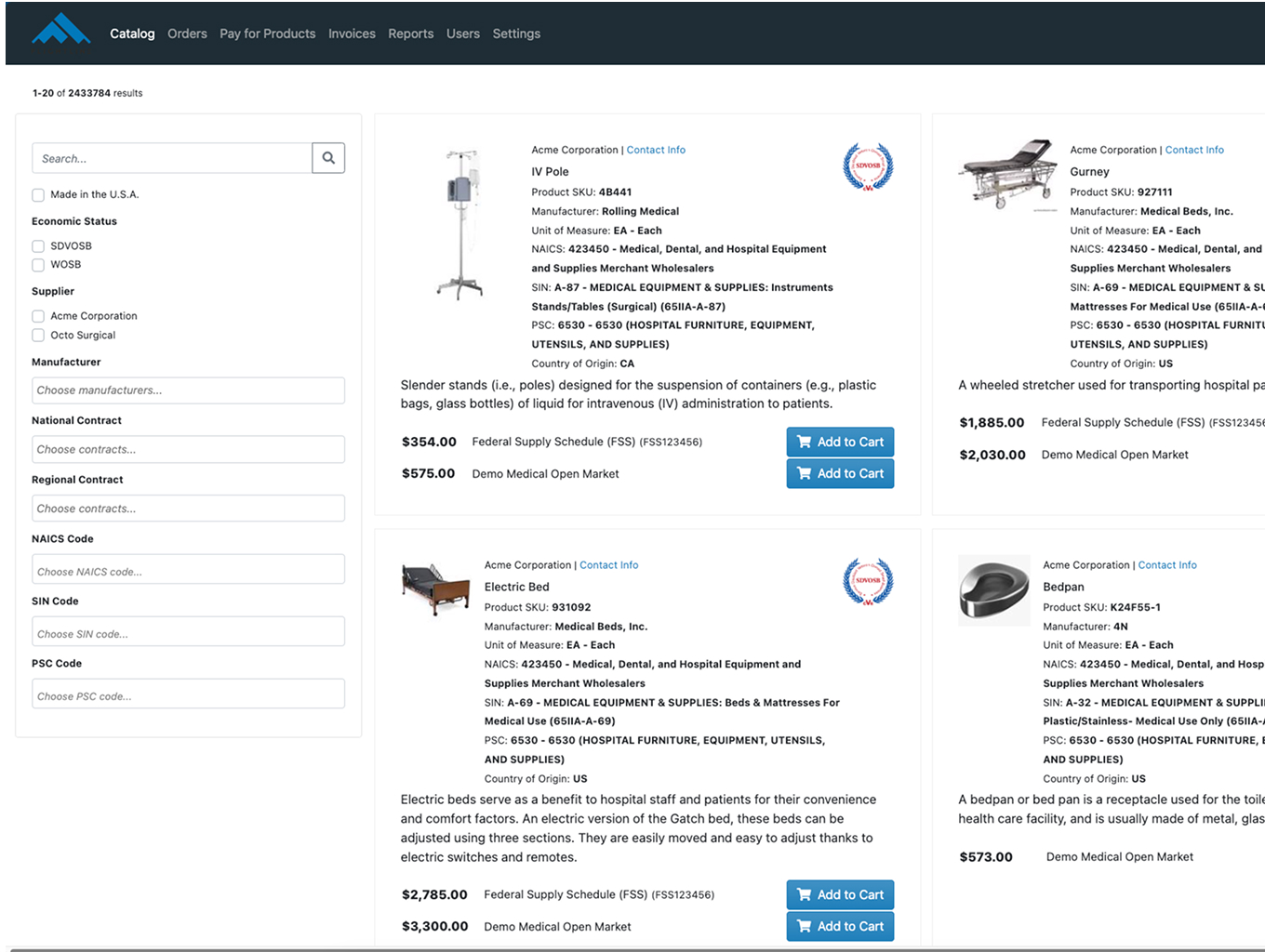Focus the catalog Search field
This screenshot has width=1265, height=952.
pos(172,158)
